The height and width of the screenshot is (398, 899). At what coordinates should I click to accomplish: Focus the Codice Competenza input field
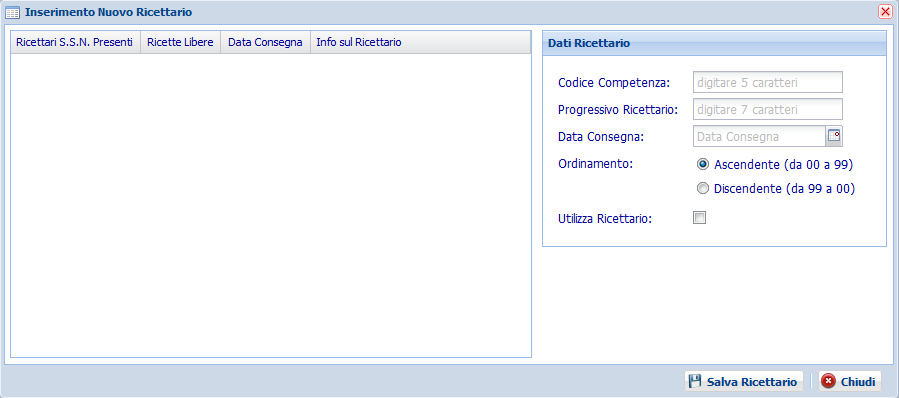(x=768, y=82)
